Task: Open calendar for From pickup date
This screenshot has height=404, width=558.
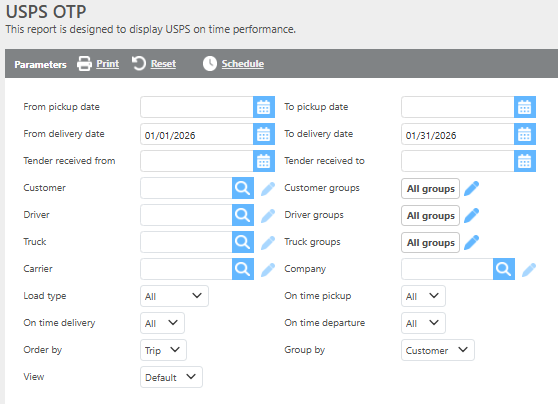Action: 264,107
